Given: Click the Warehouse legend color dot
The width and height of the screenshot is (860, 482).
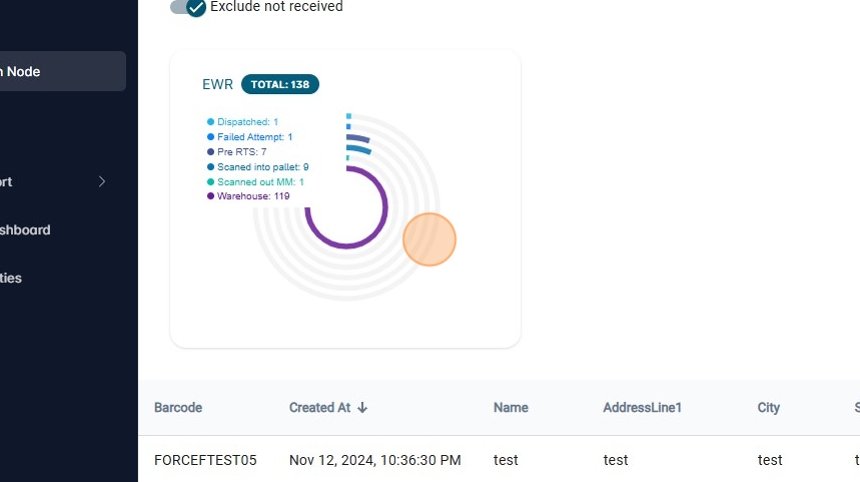Looking at the screenshot, I should point(211,196).
